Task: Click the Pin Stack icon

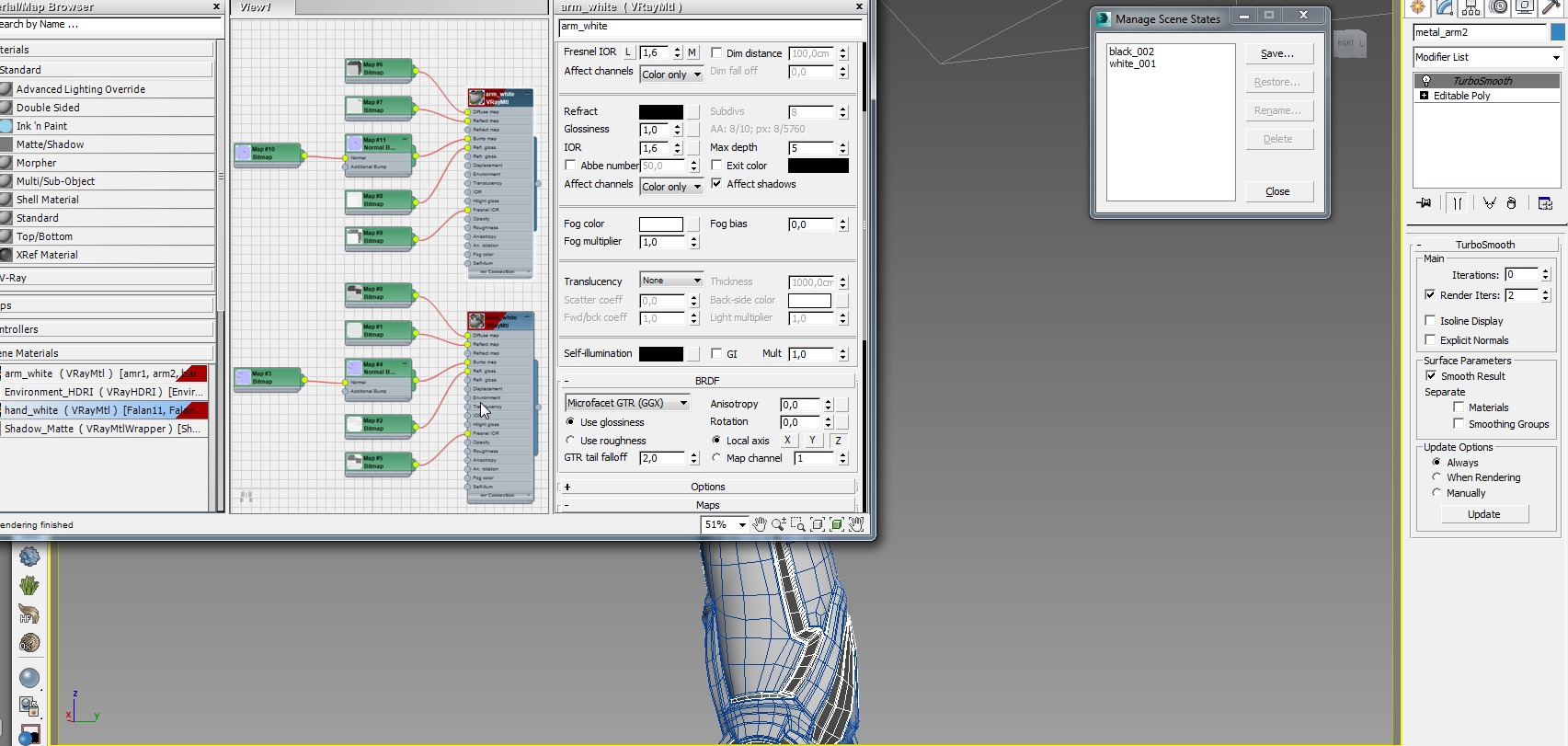Action: pyautogui.click(x=1425, y=203)
